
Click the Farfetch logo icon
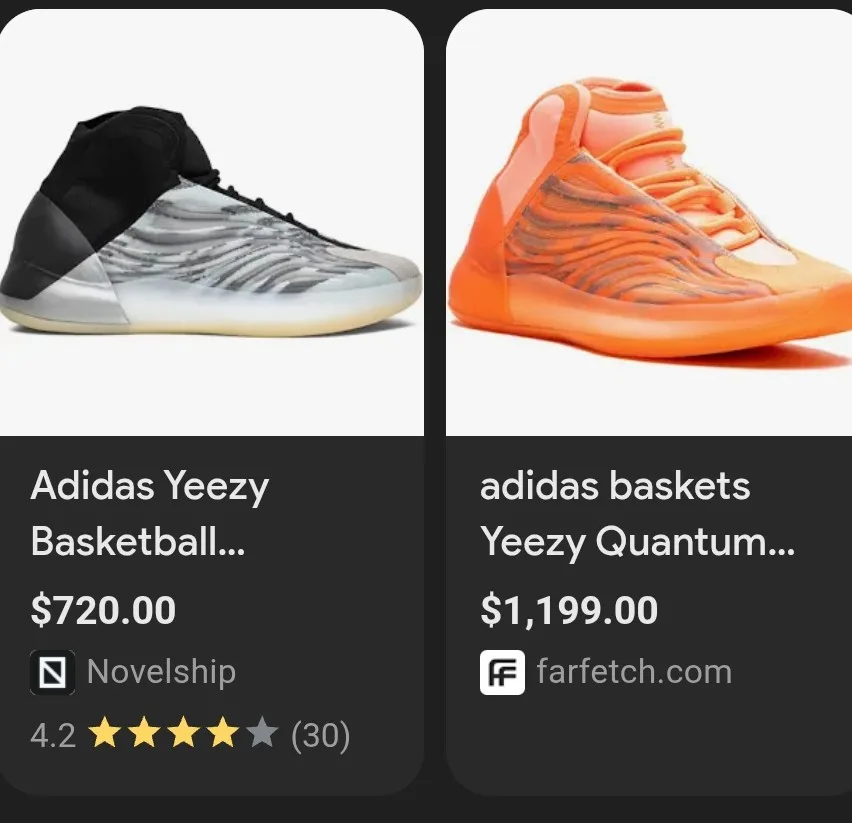click(x=502, y=672)
